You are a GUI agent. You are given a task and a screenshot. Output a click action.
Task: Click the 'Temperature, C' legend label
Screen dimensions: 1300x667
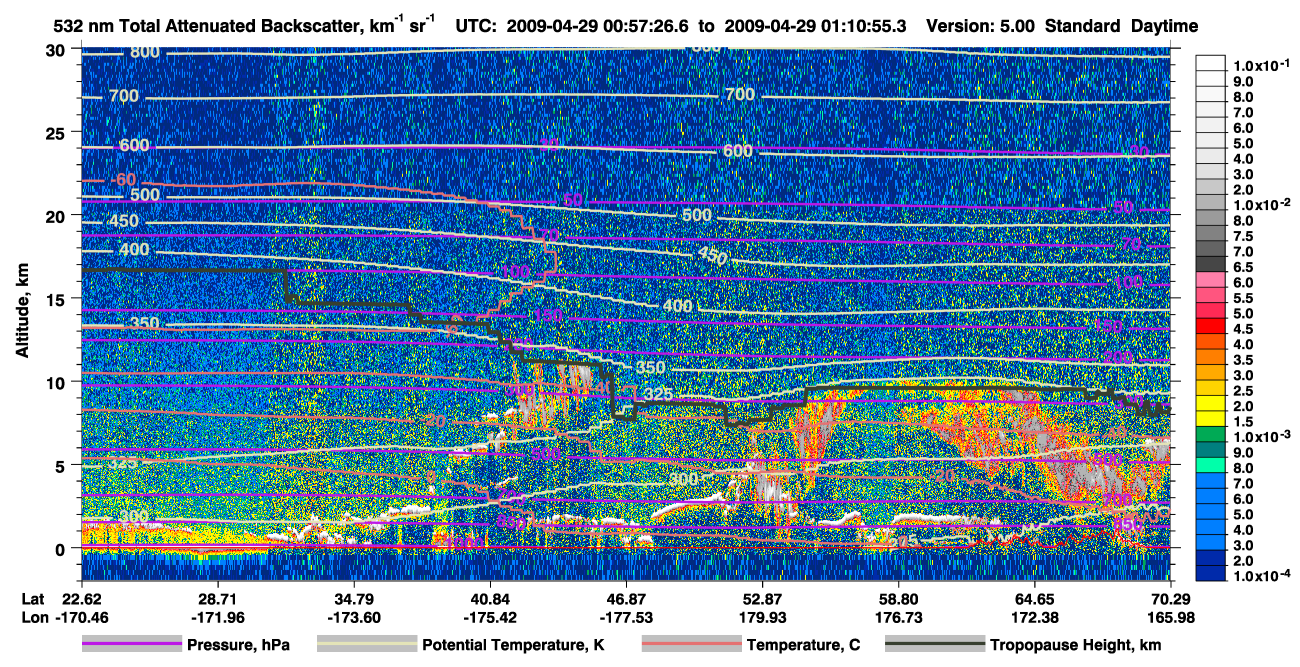803,646
